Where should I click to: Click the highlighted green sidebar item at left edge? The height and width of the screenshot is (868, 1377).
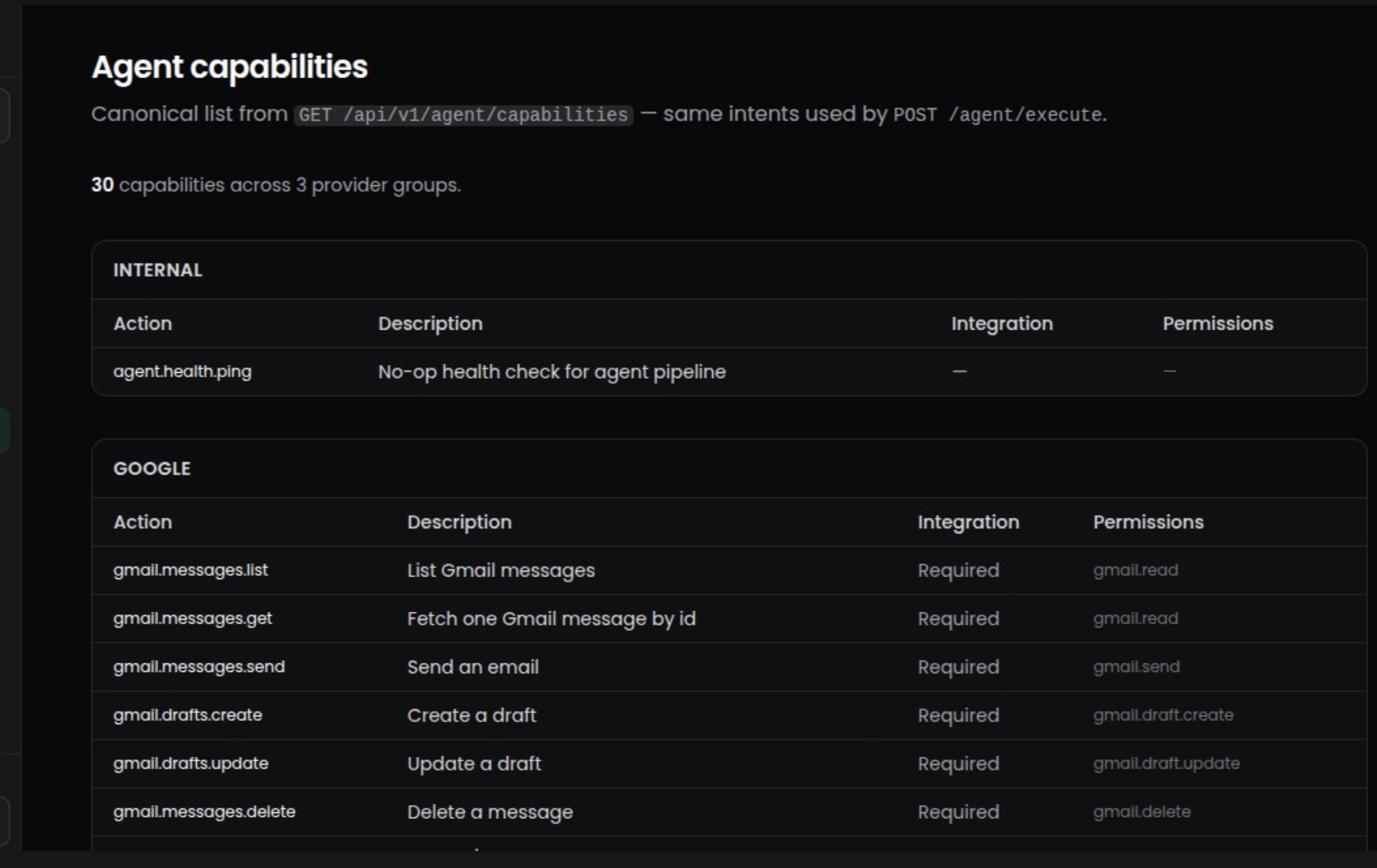point(4,430)
